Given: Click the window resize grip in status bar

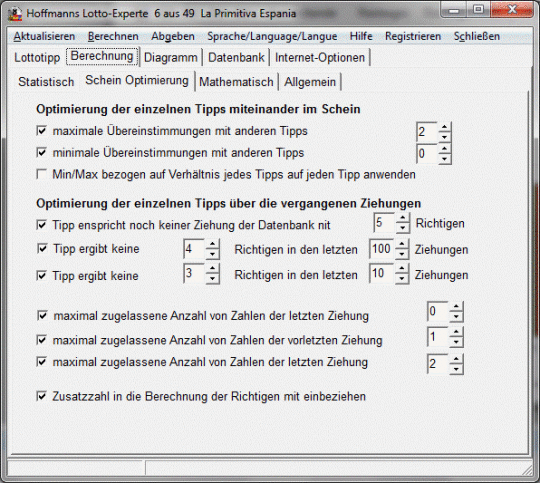Looking at the screenshot, I should click(527, 471).
